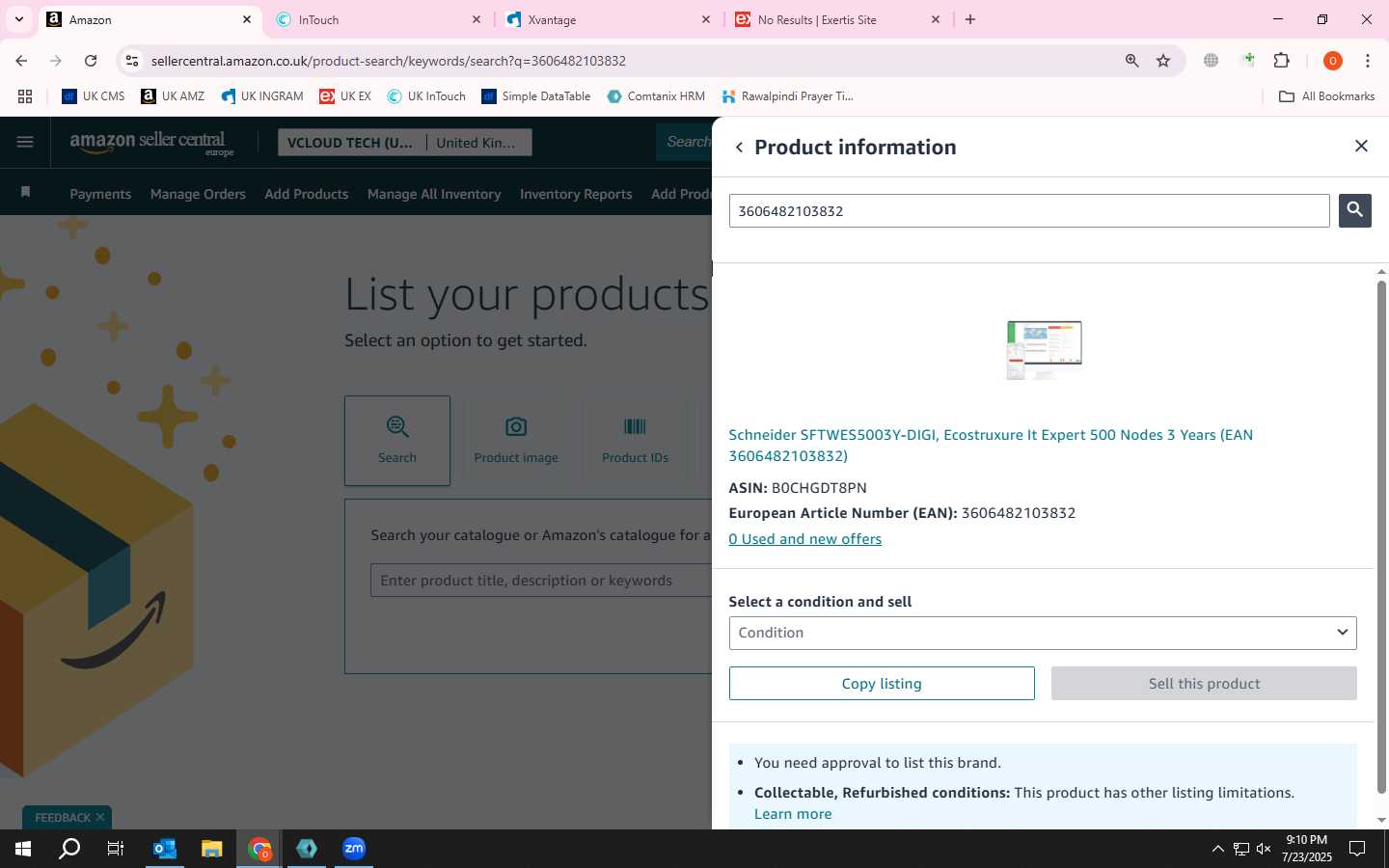Open the UK EX bookmark

pos(345,96)
